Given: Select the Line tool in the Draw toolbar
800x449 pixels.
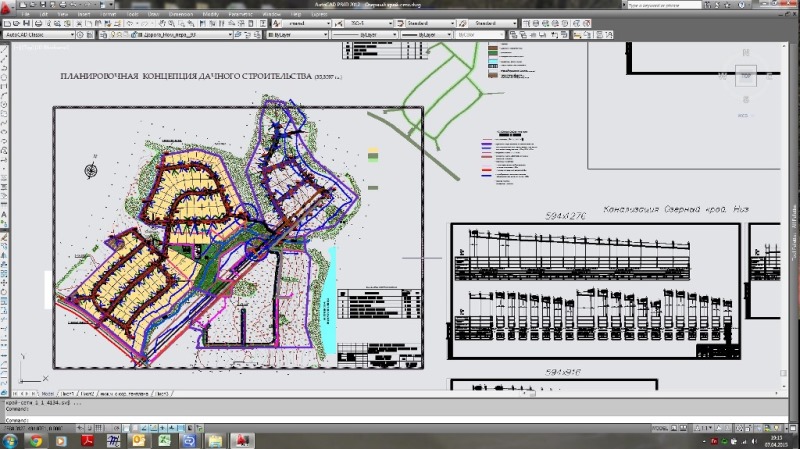Looking at the screenshot, I should 4,50.
